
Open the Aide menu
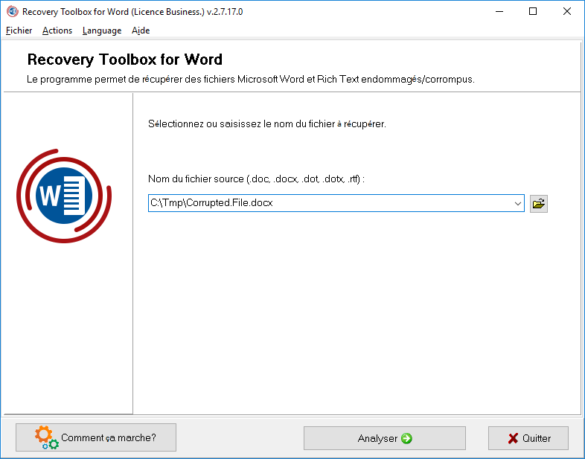pyautogui.click(x=141, y=31)
